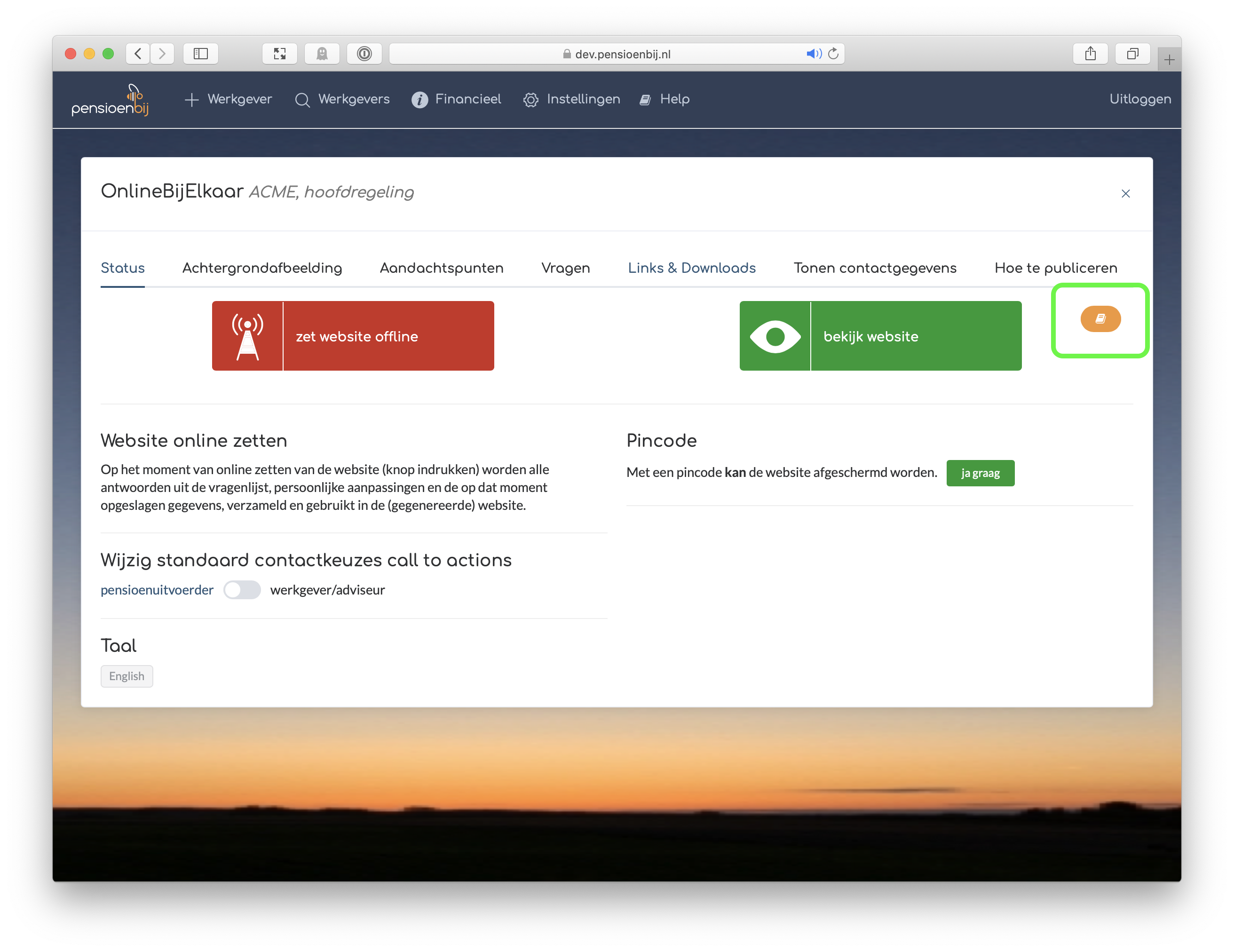This screenshot has width=1234, height=952.
Task: Click the pensioenbij logo
Action: (x=110, y=100)
